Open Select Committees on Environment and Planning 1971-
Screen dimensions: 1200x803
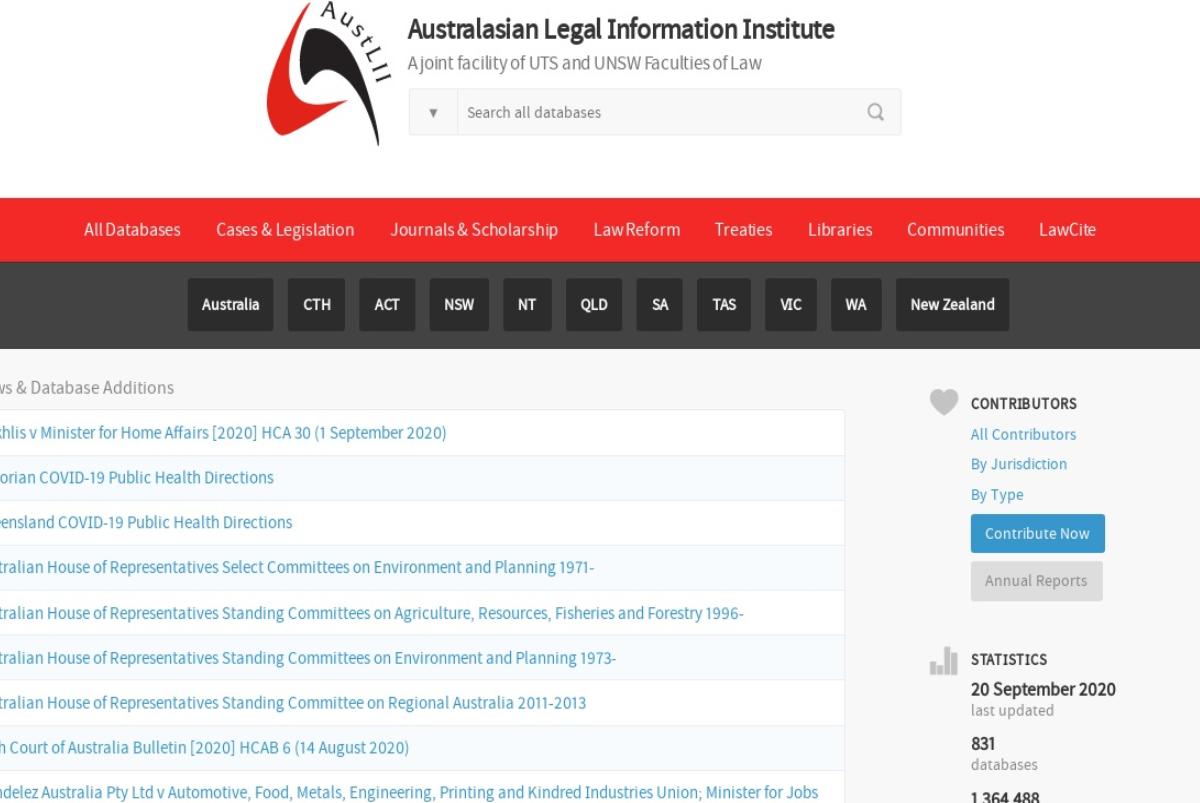click(297, 568)
